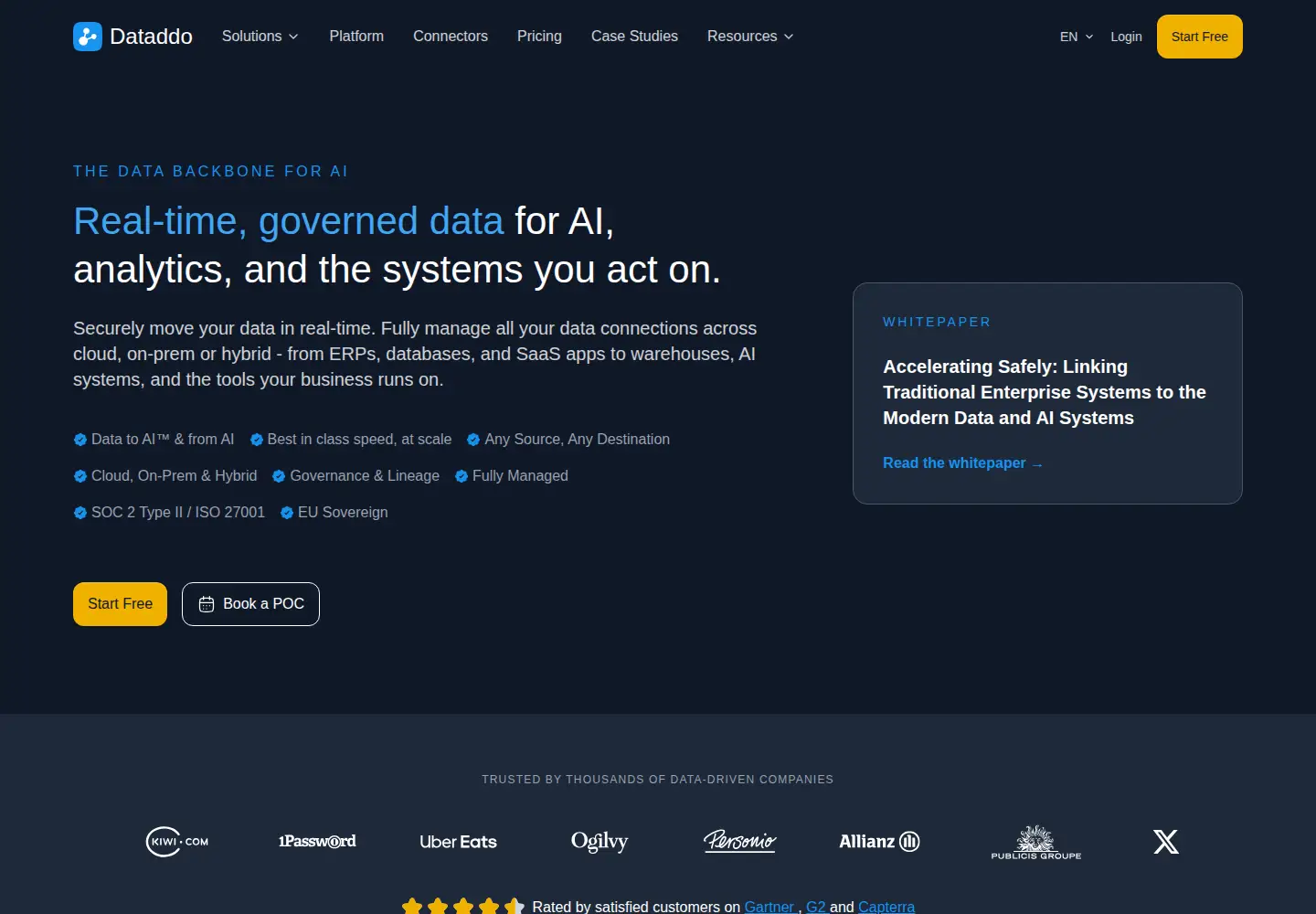Click the text TRUSTED BY THOUSANDS OF DATA-DRIVEN COMPANIES
The image size is (1316, 914).
point(658,780)
